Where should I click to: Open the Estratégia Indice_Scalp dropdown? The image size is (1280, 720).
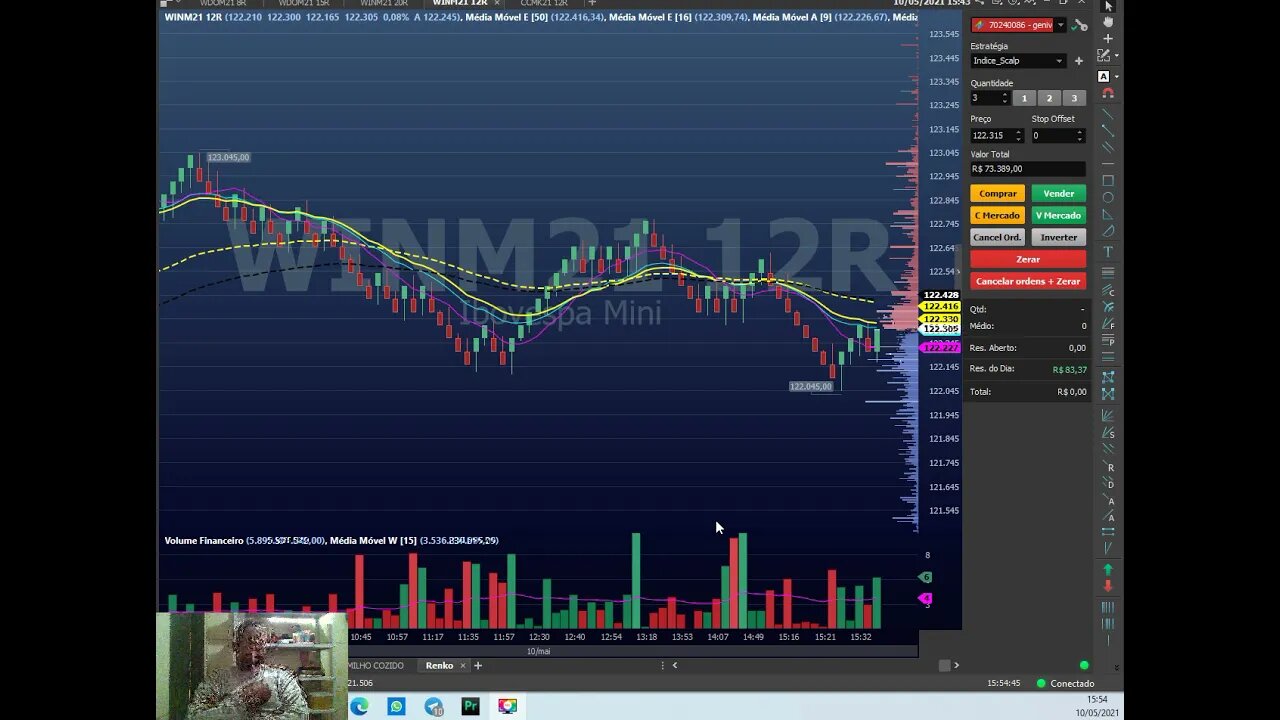tap(1018, 61)
